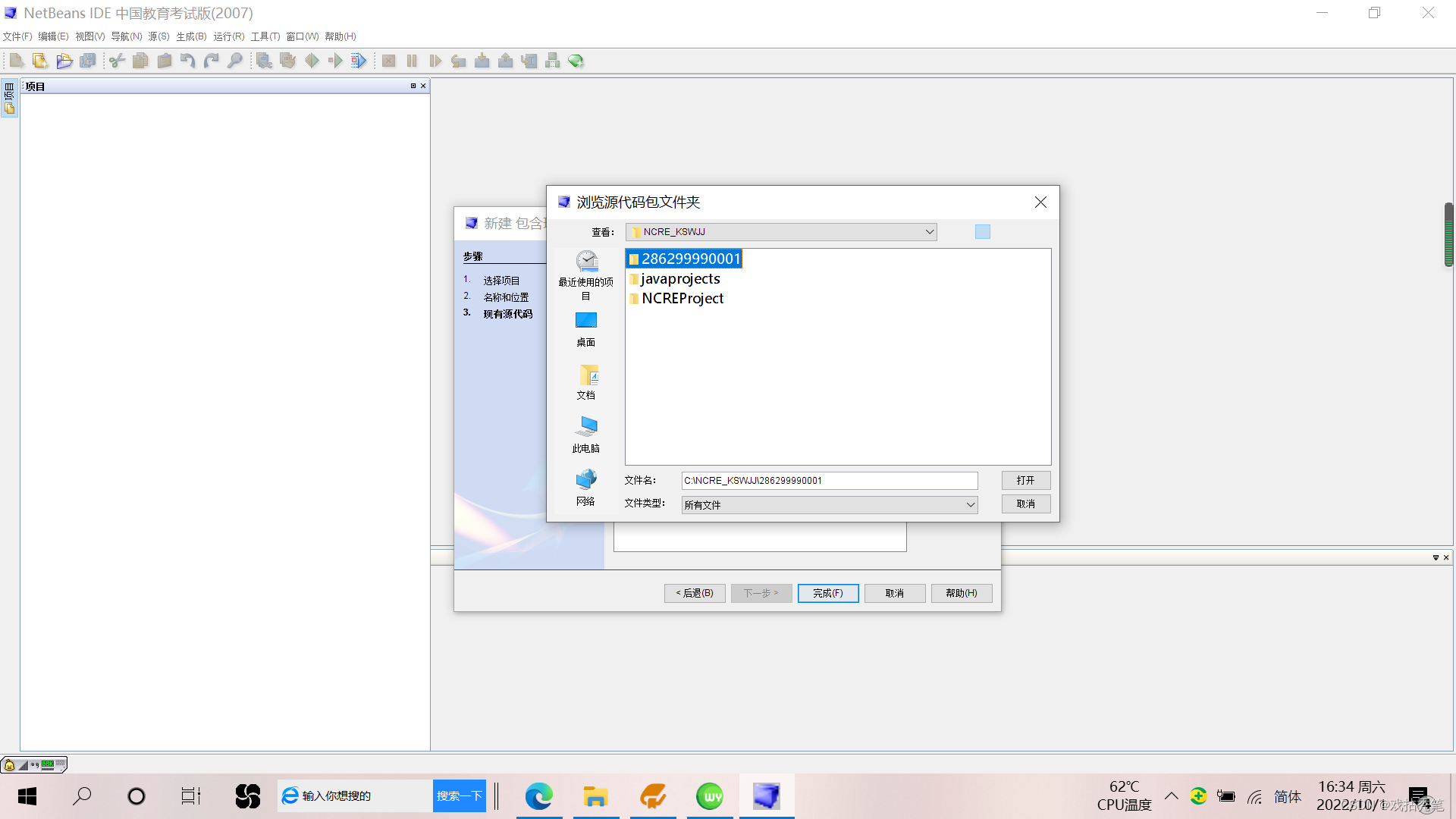Select the javaprojects folder

point(680,279)
